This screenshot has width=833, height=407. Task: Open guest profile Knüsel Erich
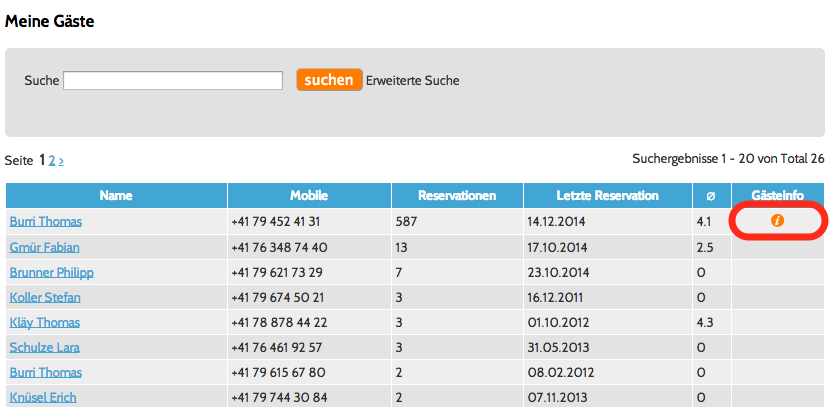click(x=43, y=397)
